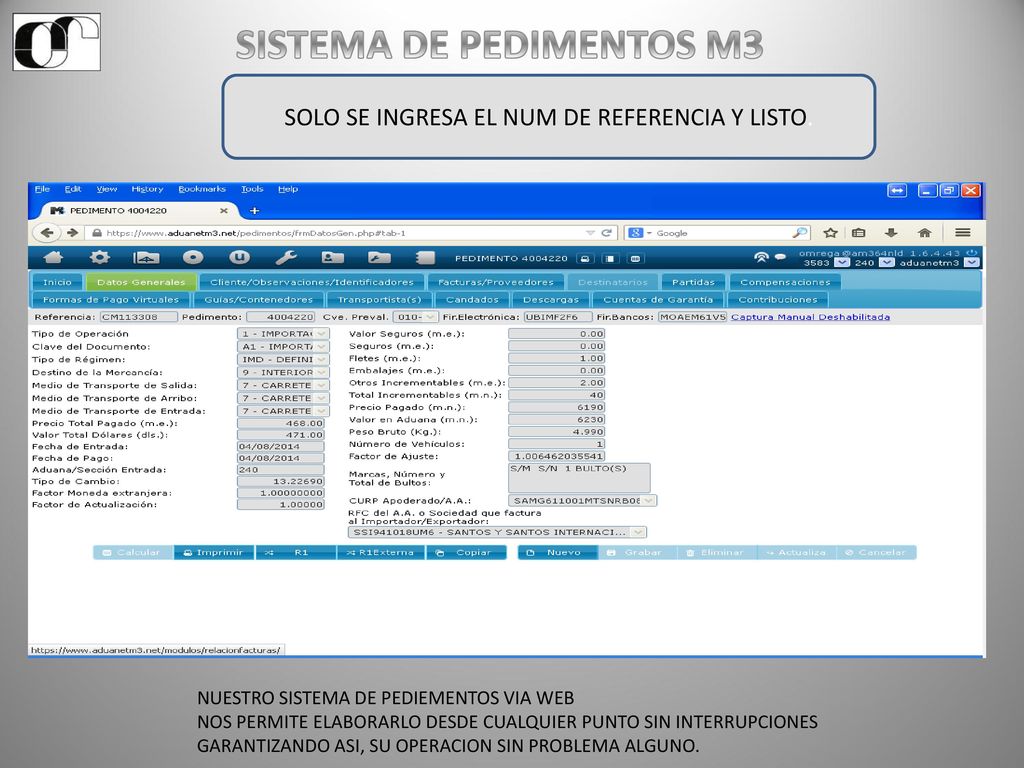Open the Tipo de Régimen dropdown
The image size is (1024, 768).
283,359
